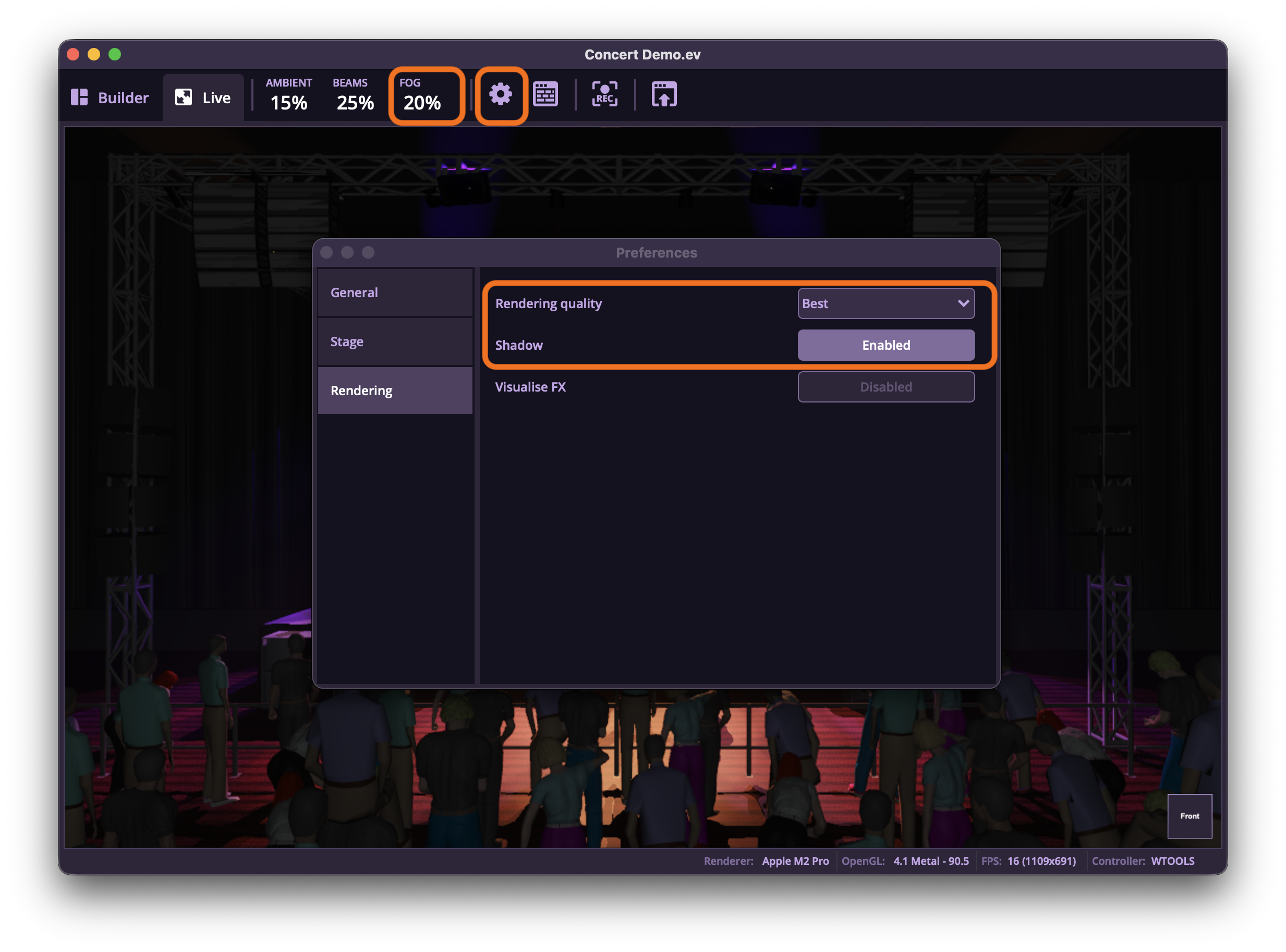Open Preferences with the gear icon
Image resolution: width=1286 pixels, height=952 pixels.
500,94
